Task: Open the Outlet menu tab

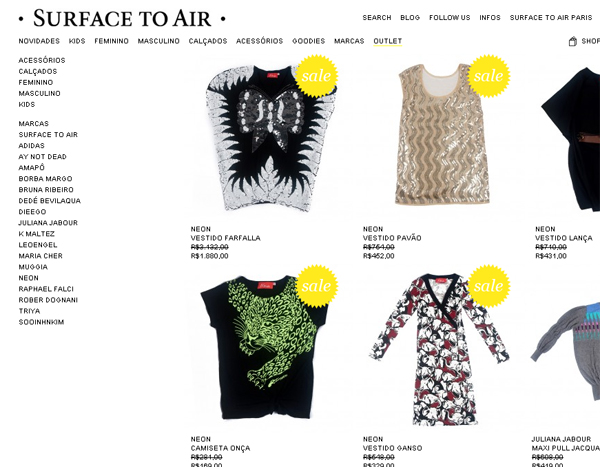Action: coord(388,41)
